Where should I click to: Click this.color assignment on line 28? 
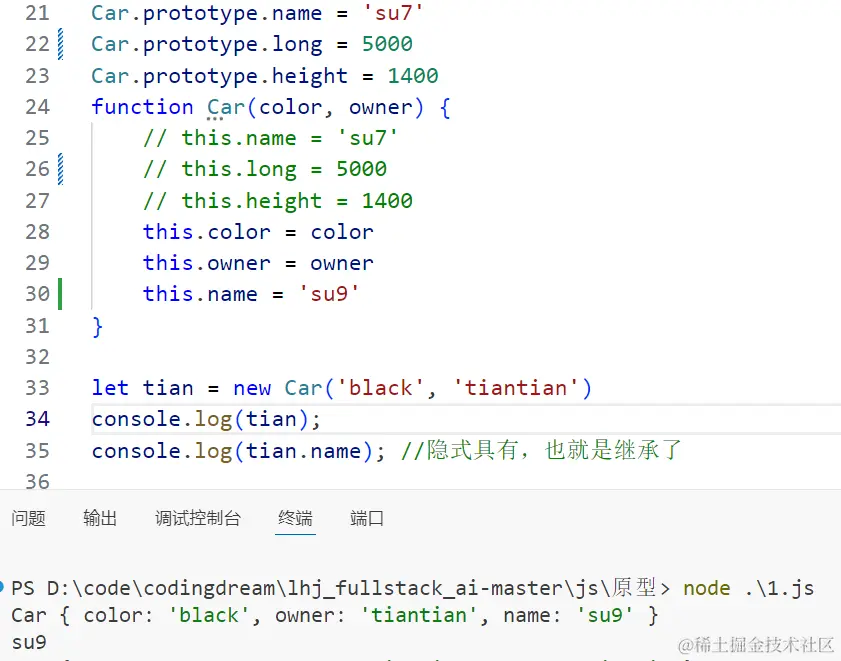pos(258,232)
